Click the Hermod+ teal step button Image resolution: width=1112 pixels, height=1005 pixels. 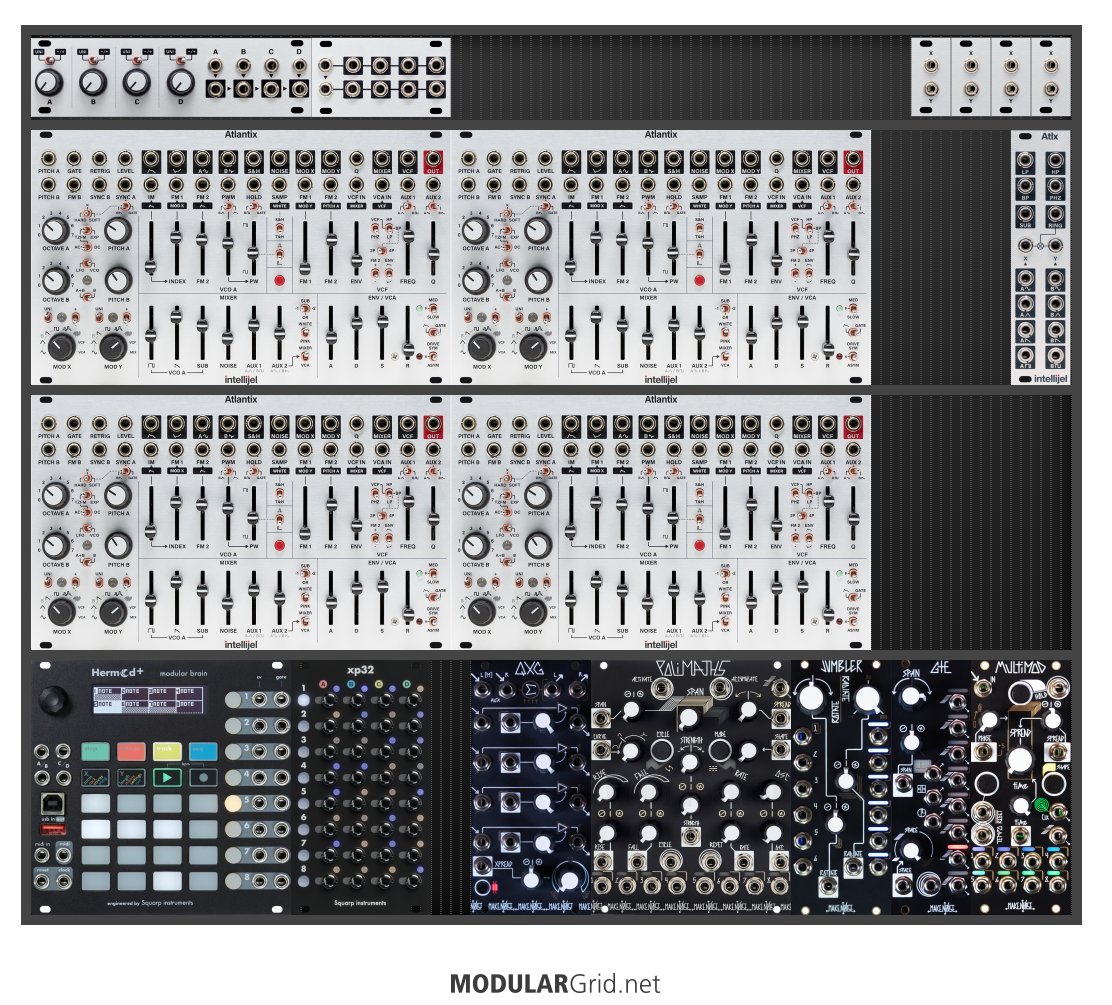(x=95, y=752)
